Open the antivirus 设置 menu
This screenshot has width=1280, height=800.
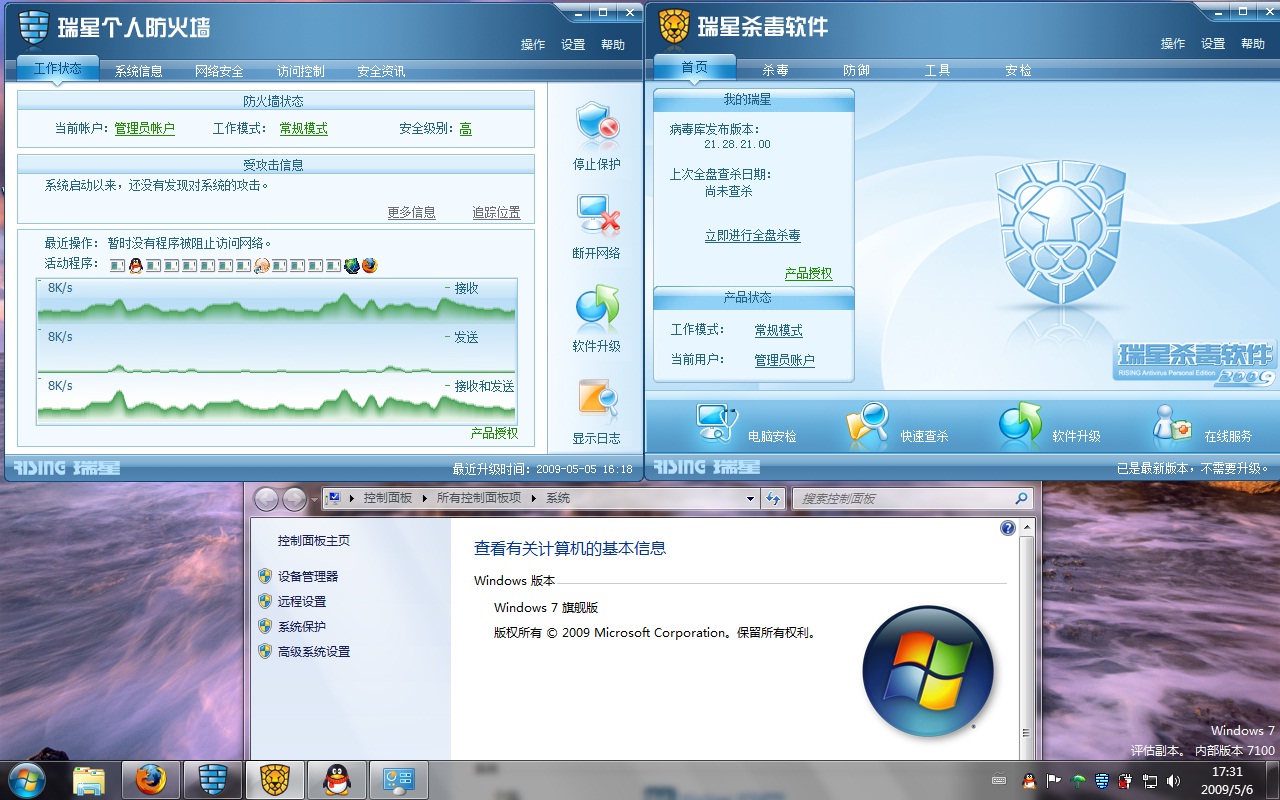coord(1213,43)
